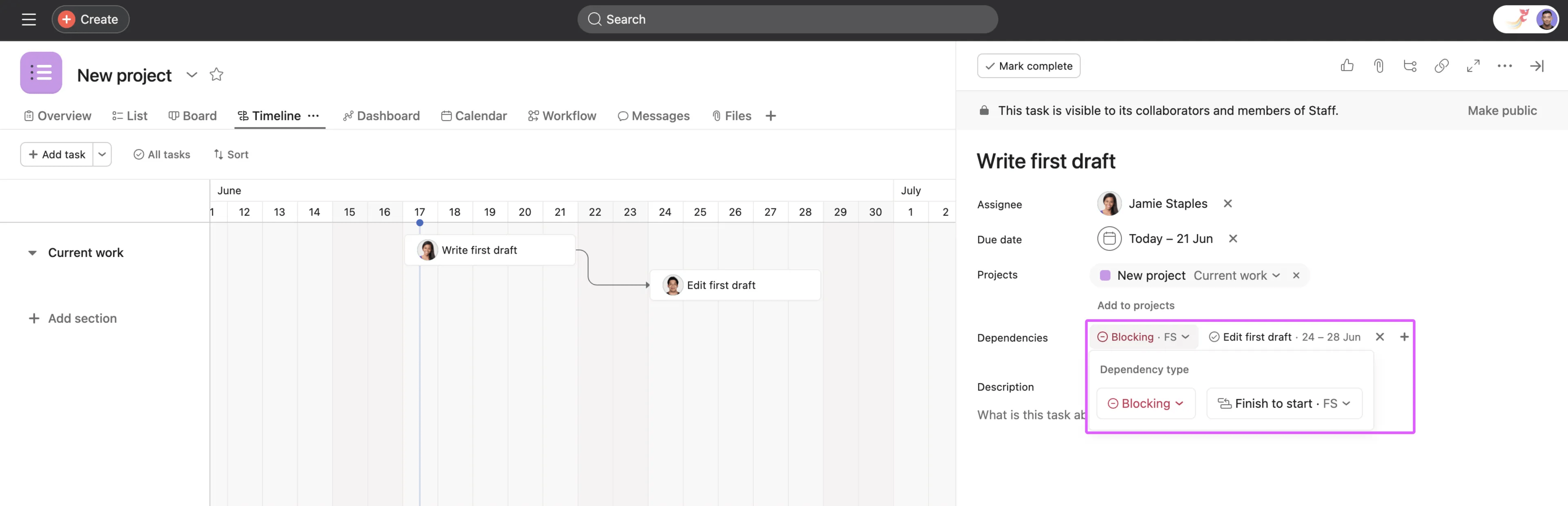Image resolution: width=1568 pixels, height=506 pixels.
Task: Expand task to full screen
Action: [x=1472, y=66]
